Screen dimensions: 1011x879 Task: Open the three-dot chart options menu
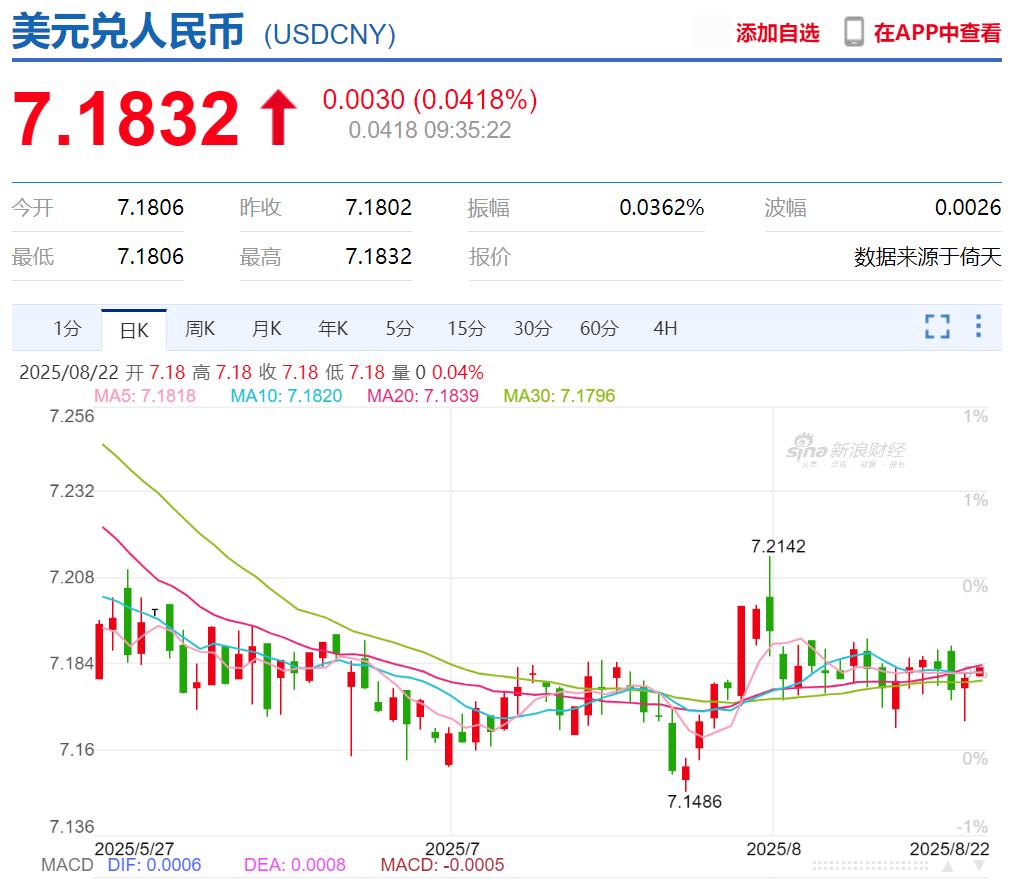(x=978, y=327)
